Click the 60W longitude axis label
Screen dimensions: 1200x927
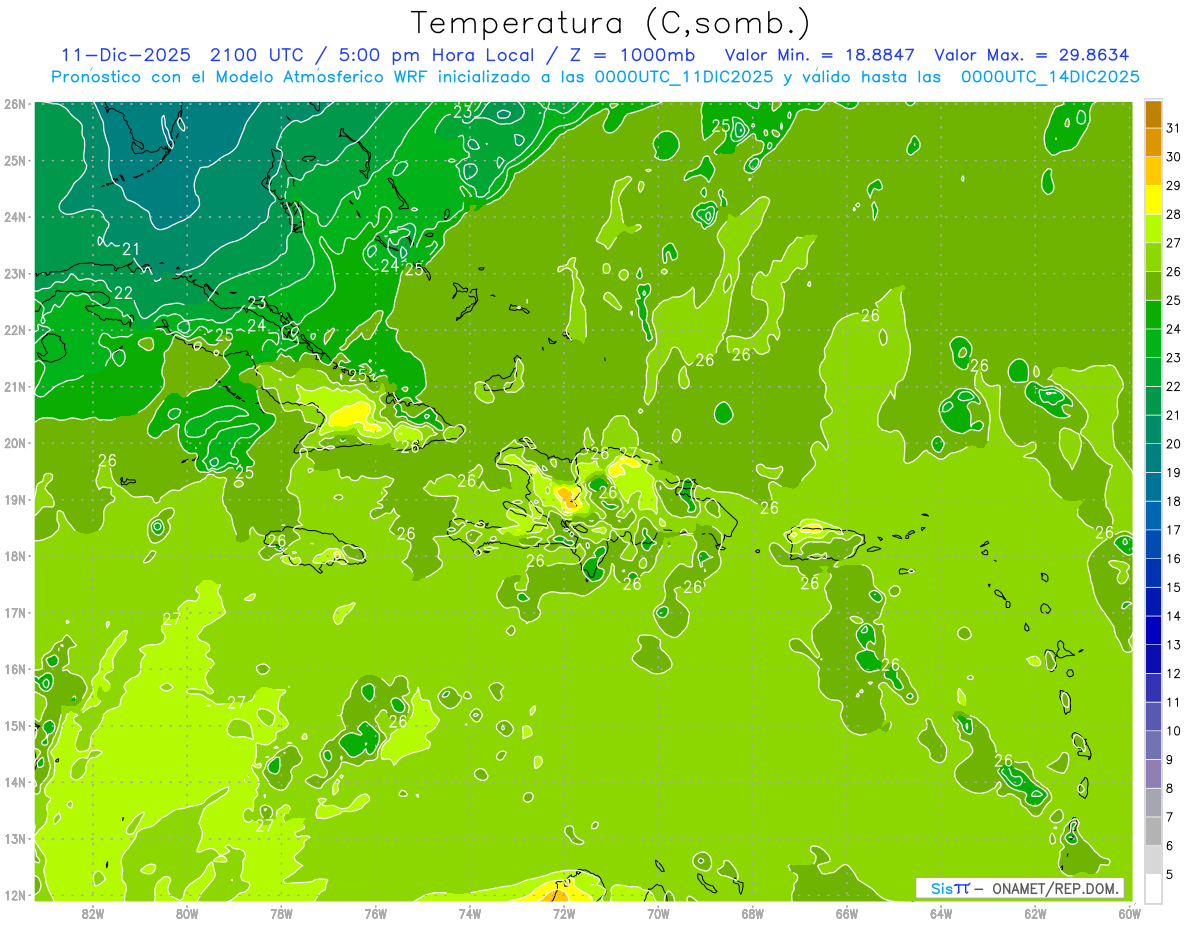click(x=1130, y=913)
